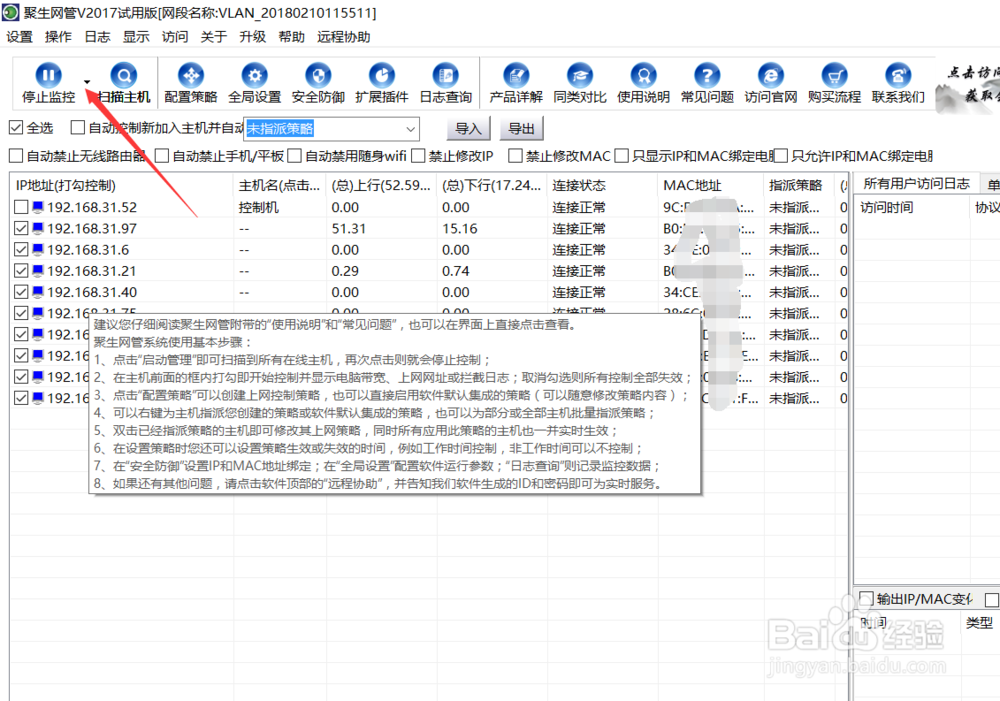Sort by (总)下行 column header
This screenshot has width=1000, height=701.
coord(492,186)
